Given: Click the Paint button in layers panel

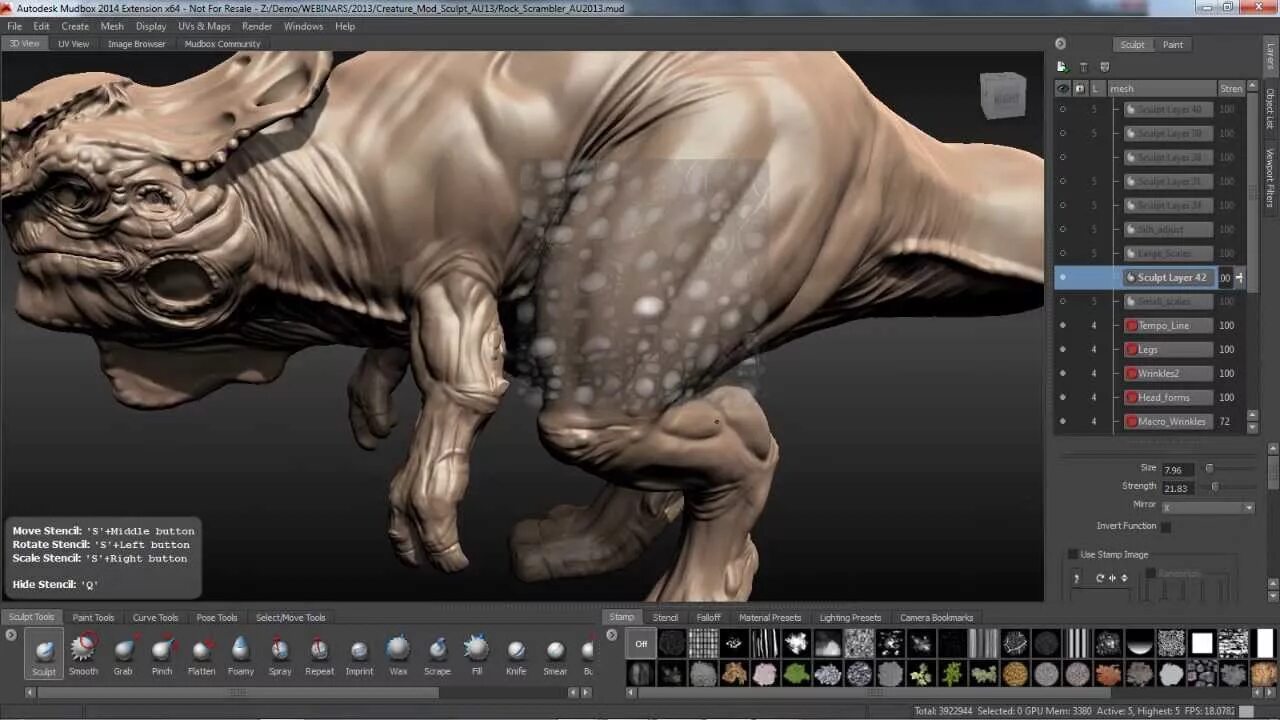Looking at the screenshot, I should [1173, 44].
